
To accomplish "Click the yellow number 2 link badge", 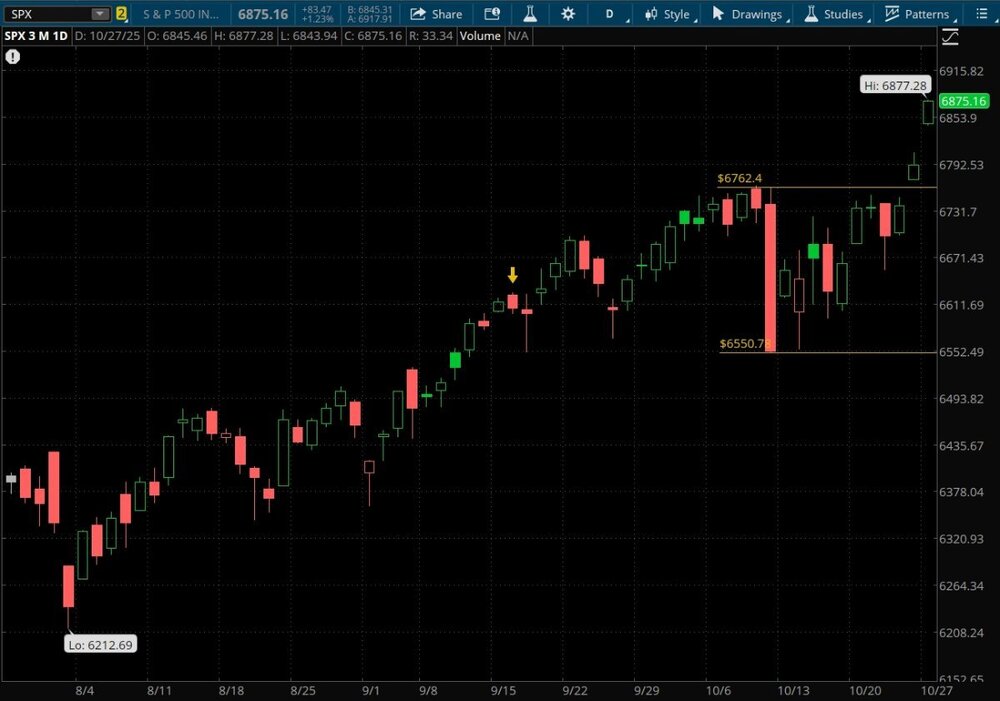I will pyautogui.click(x=121, y=14).
